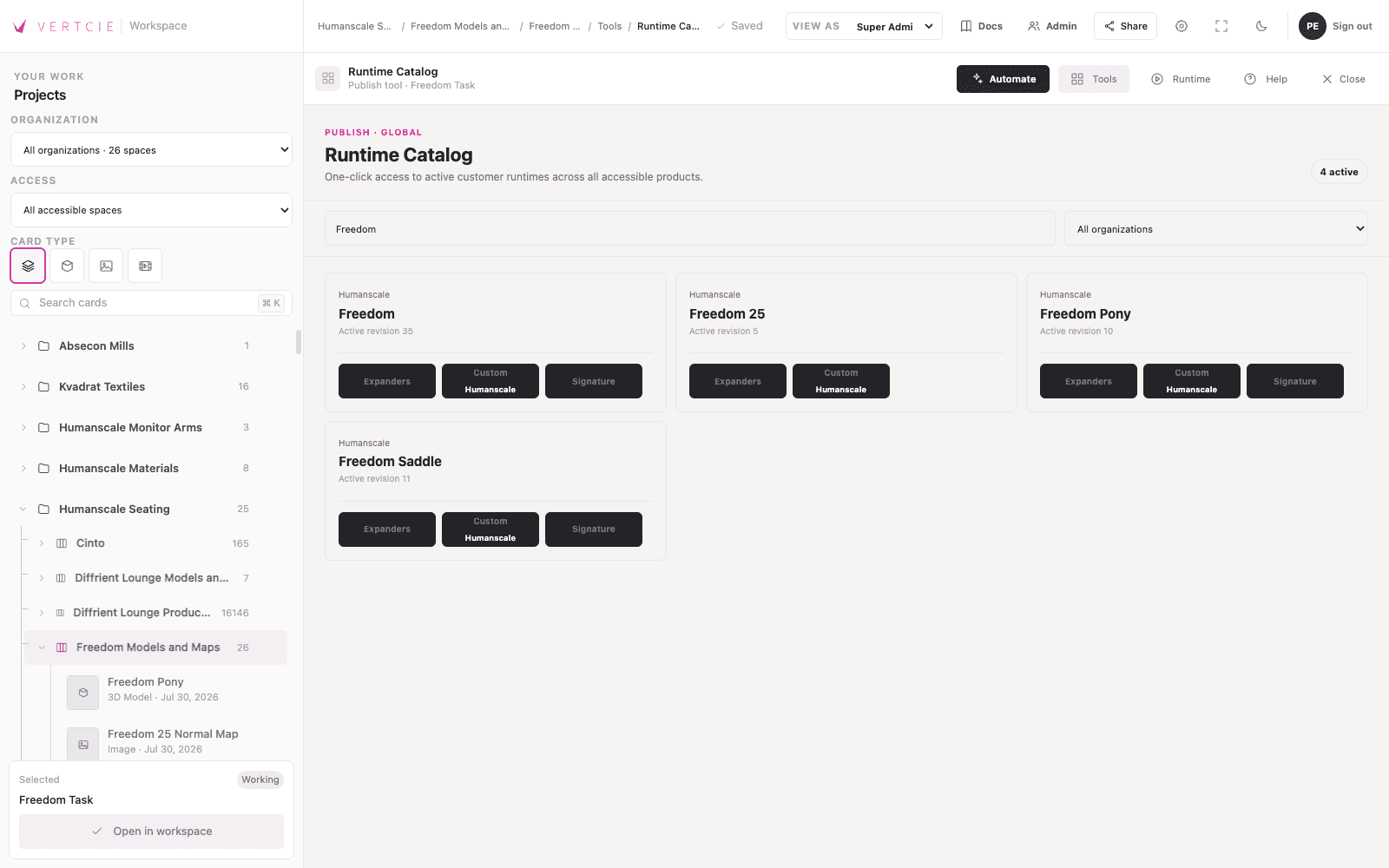
Task: Click the Share button
Action: coord(1125,26)
